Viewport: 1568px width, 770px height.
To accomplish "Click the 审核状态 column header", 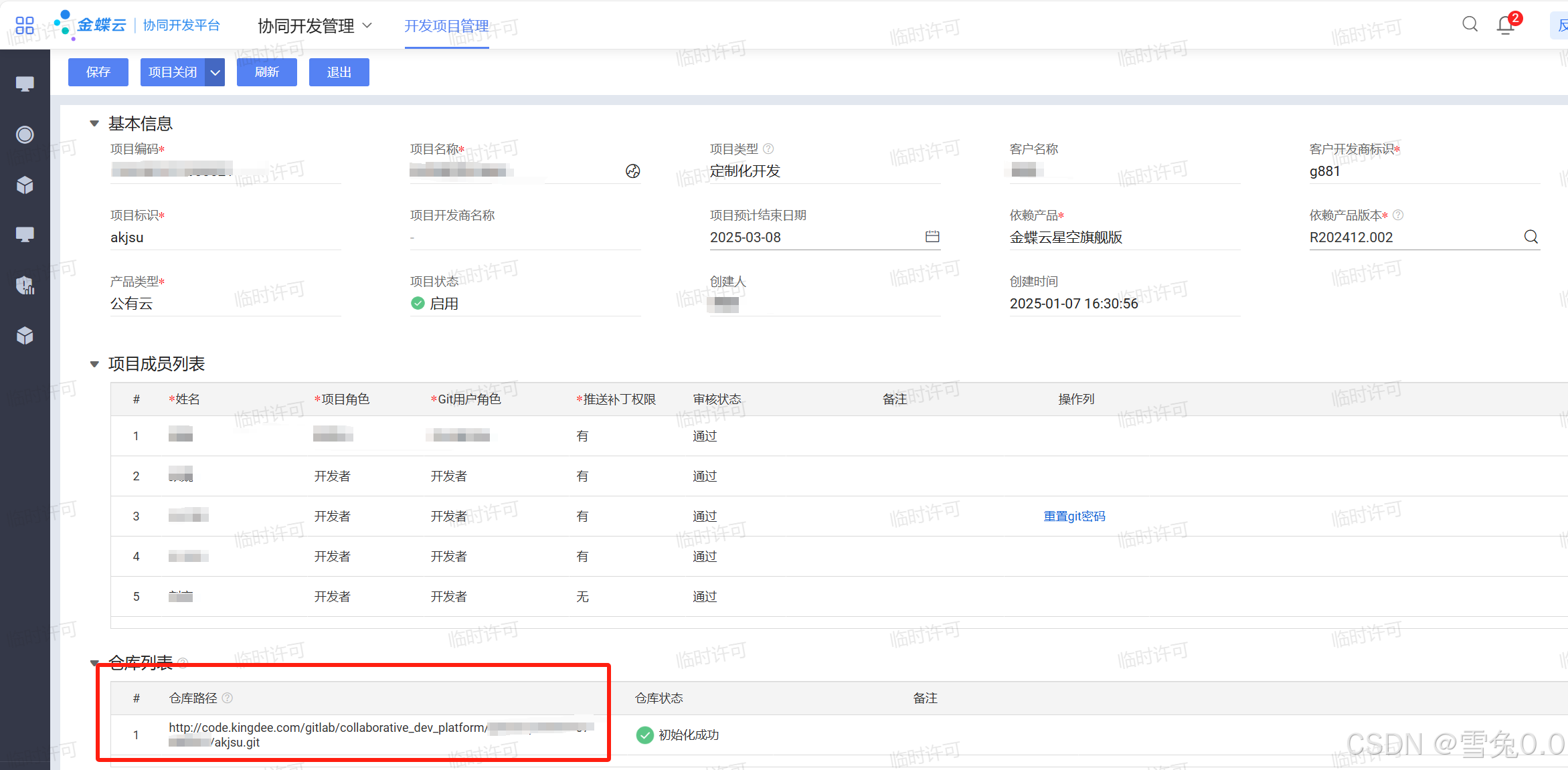I will click(717, 399).
